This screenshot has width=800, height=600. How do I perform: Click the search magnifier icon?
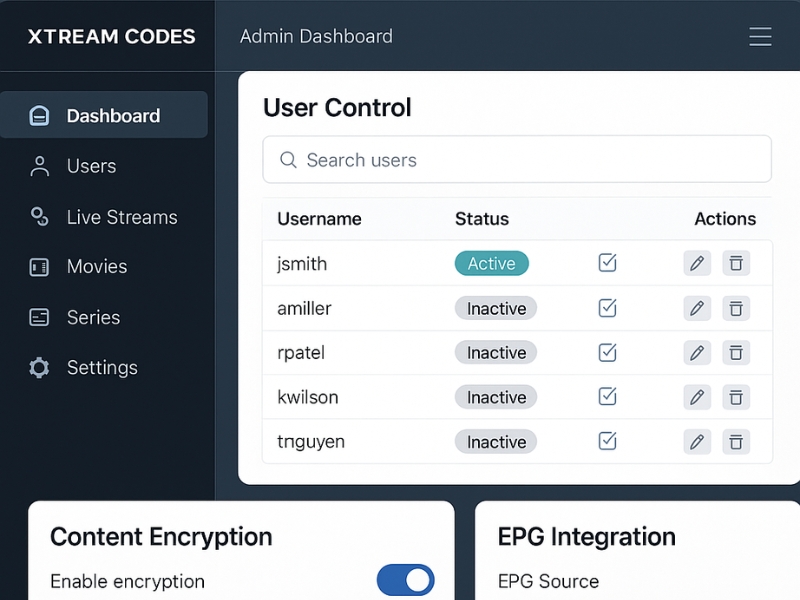click(x=288, y=160)
